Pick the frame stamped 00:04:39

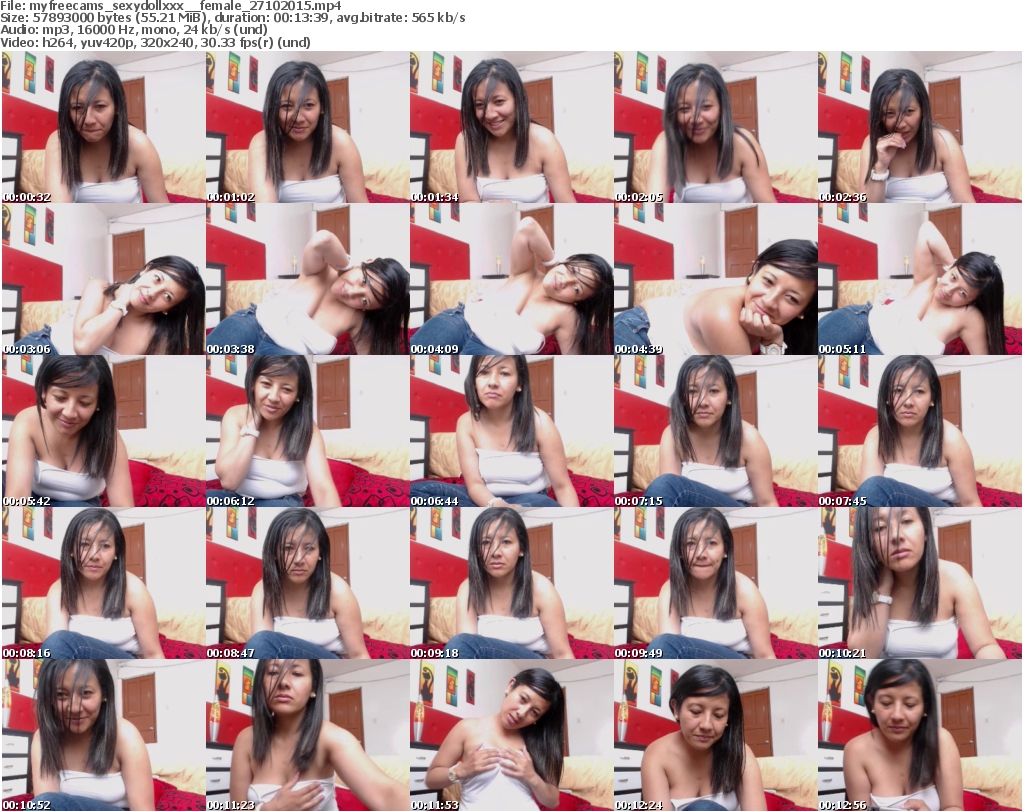tap(715, 279)
